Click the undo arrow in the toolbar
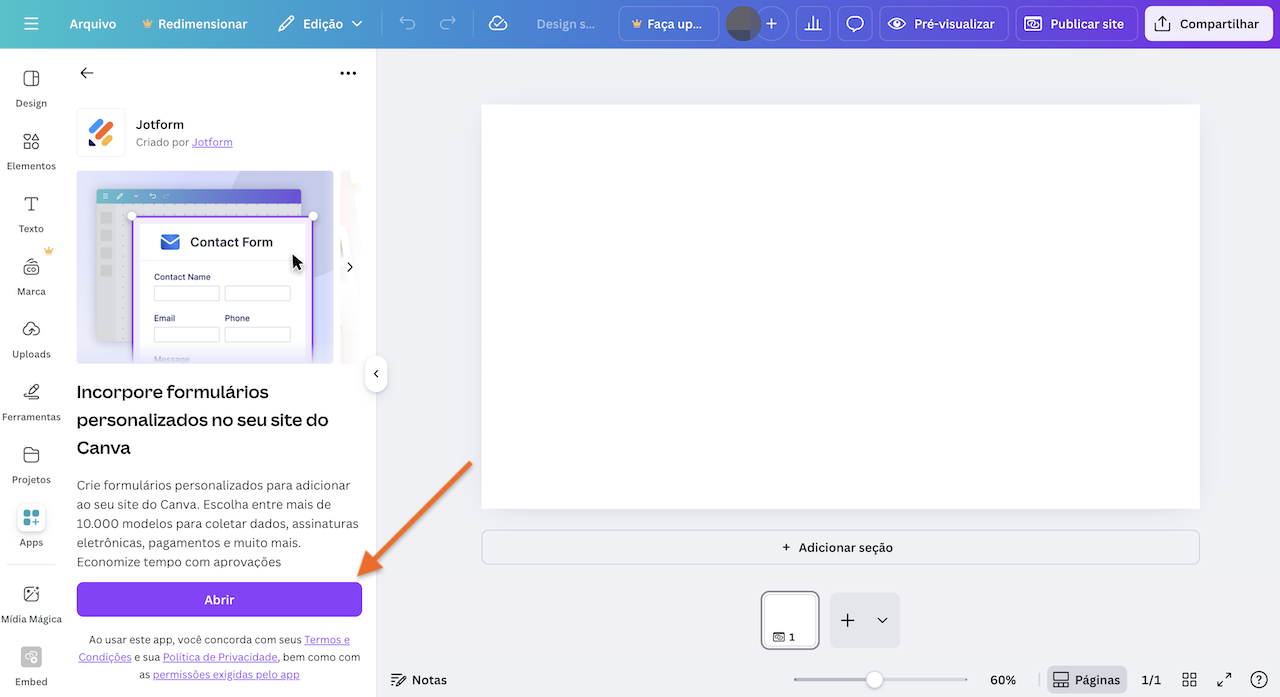Screen dimensions: 1280x697 click(x=407, y=23)
